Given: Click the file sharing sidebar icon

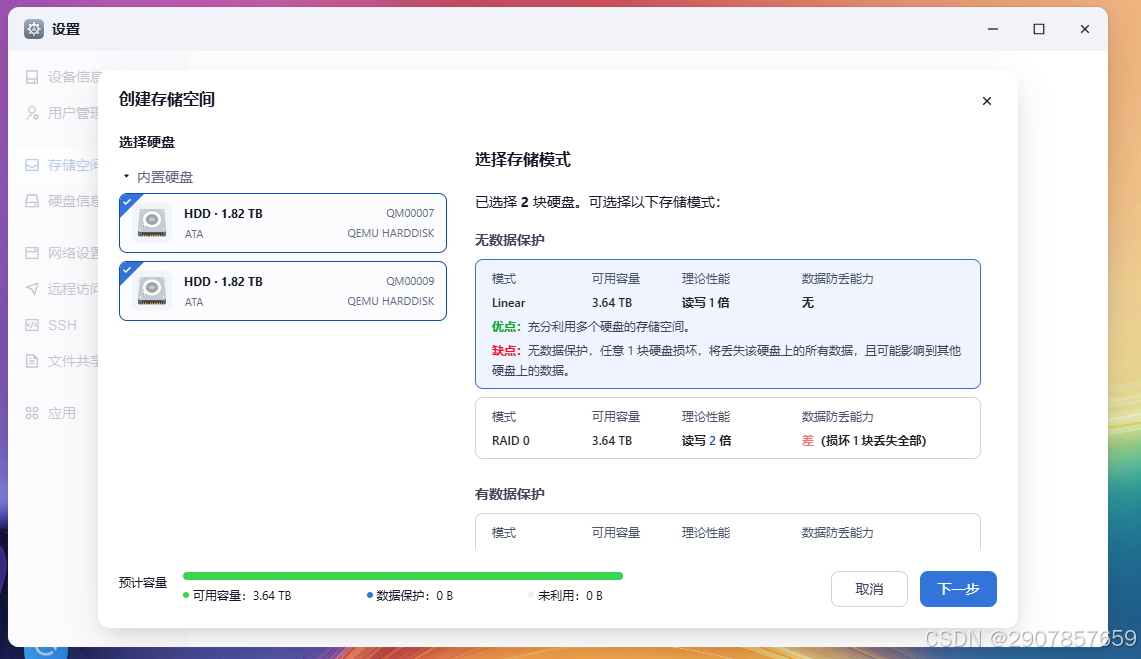Looking at the screenshot, I should click(32, 361).
